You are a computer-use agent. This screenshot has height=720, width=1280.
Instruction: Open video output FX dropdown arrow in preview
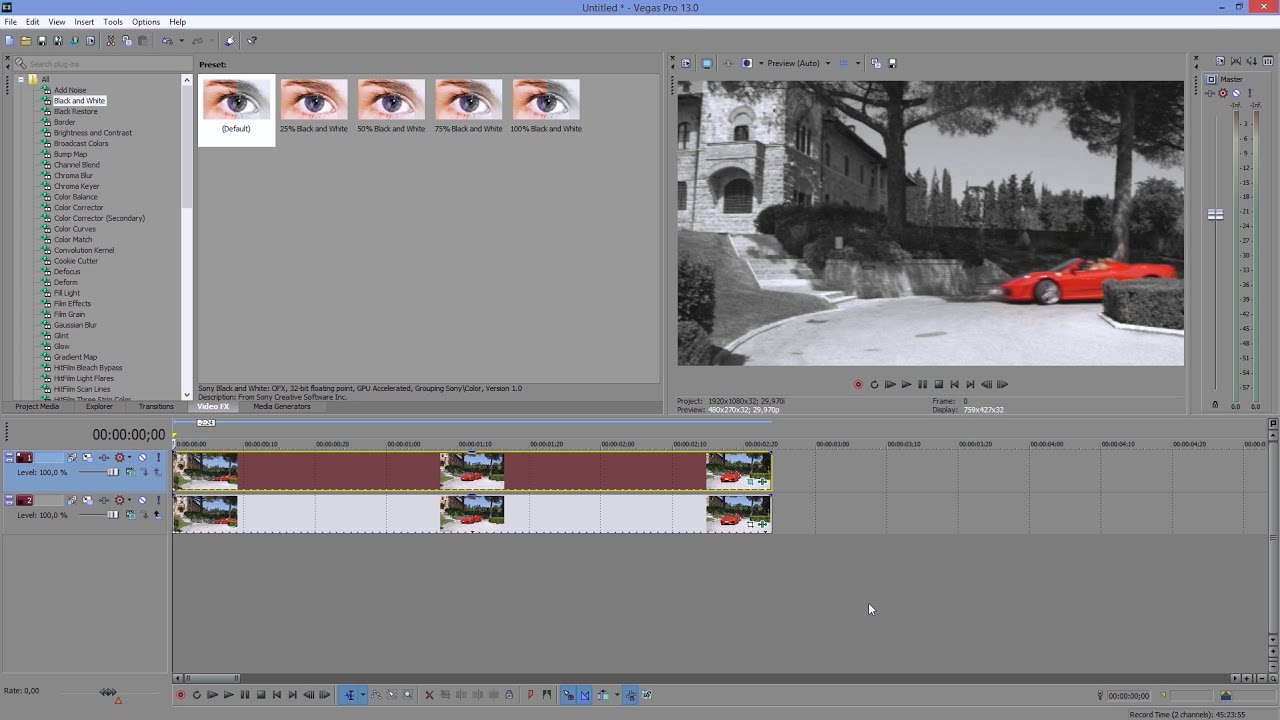(x=762, y=63)
